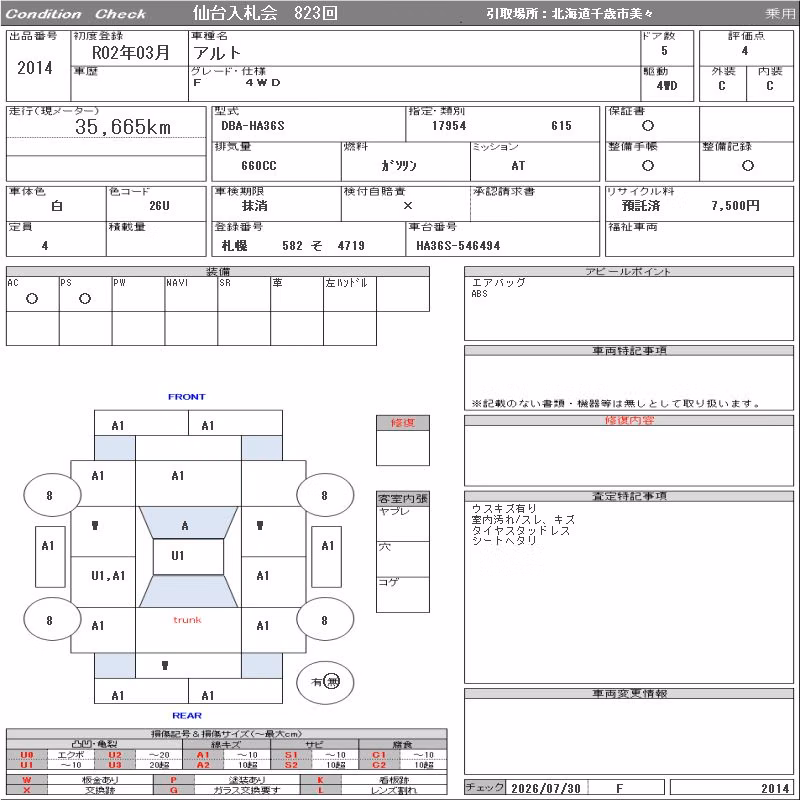This screenshot has height=800, width=800.
Task: Select the note シートヘタリ
Action: click(x=504, y=541)
